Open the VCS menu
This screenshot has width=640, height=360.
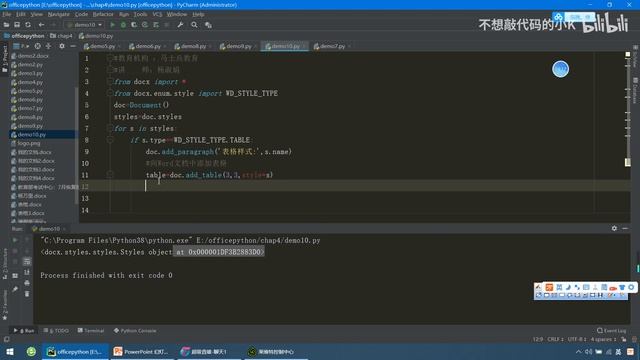click(157, 14)
